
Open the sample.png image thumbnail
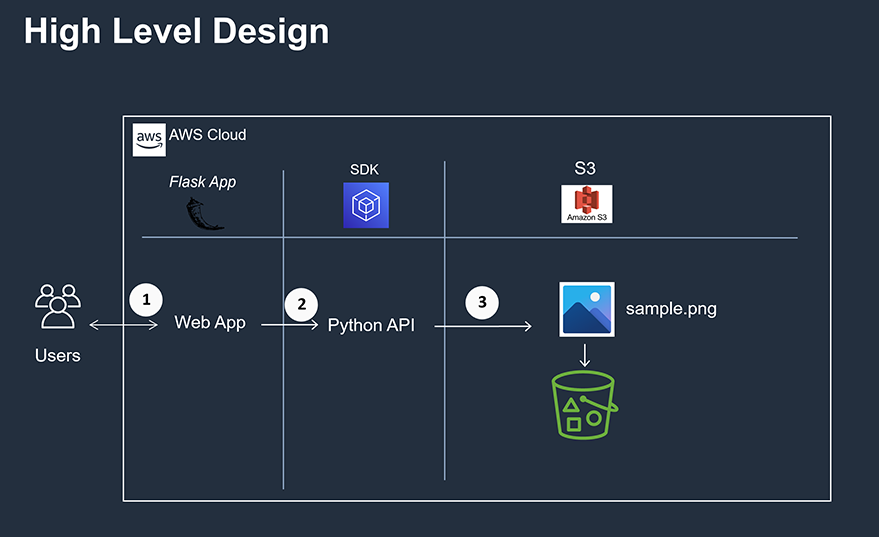[x=587, y=309]
